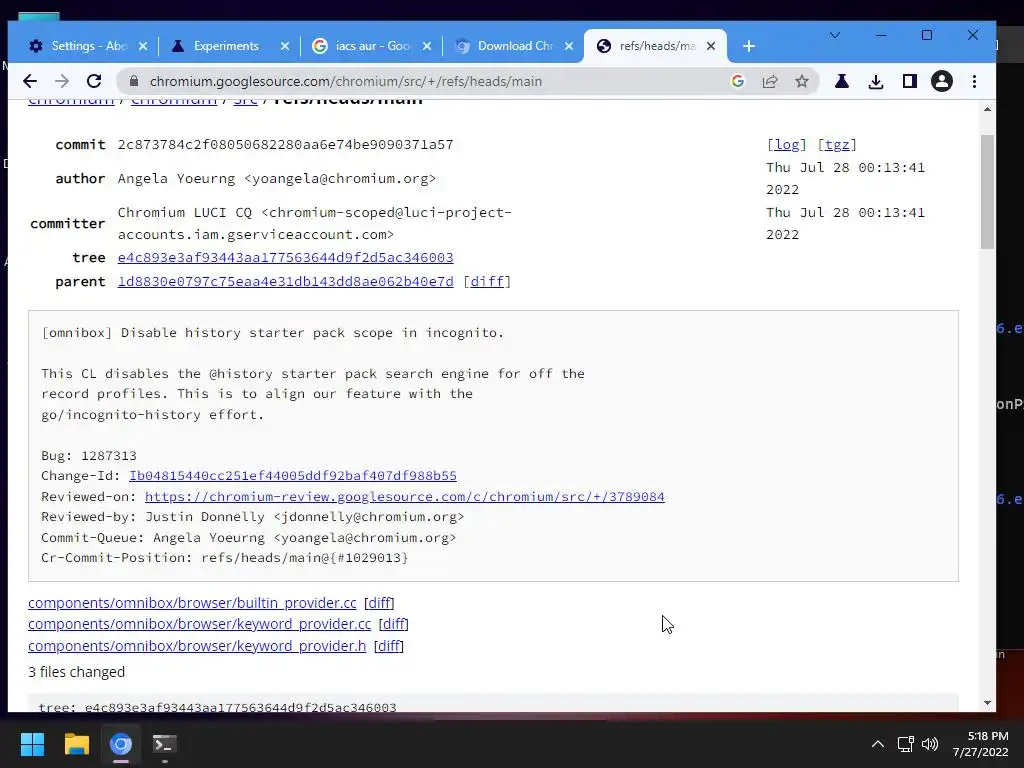Open the Google icon in address bar
This screenshot has height=768, width=1024.
[738, 81]
